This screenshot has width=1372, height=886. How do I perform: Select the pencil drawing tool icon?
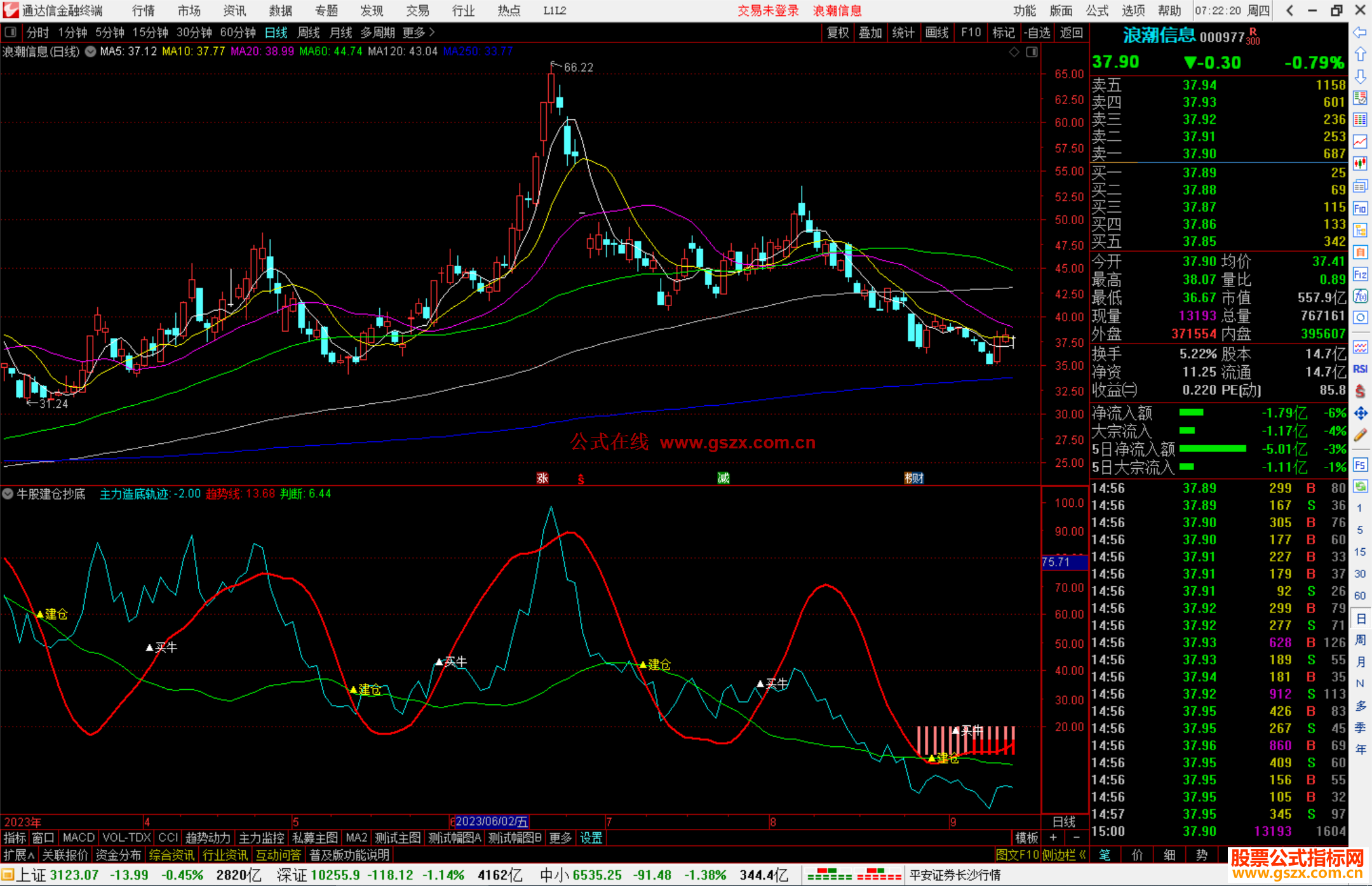pyautogui.click(x=1360, y=436)
